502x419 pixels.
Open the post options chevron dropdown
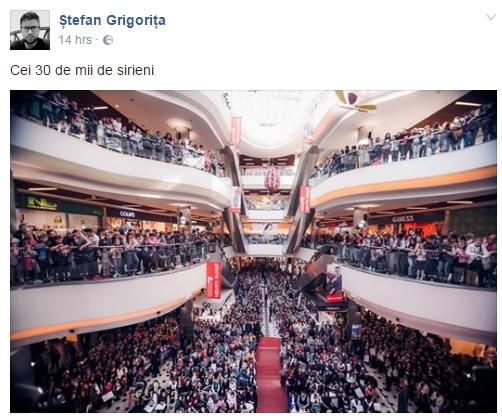click(491, 17)
